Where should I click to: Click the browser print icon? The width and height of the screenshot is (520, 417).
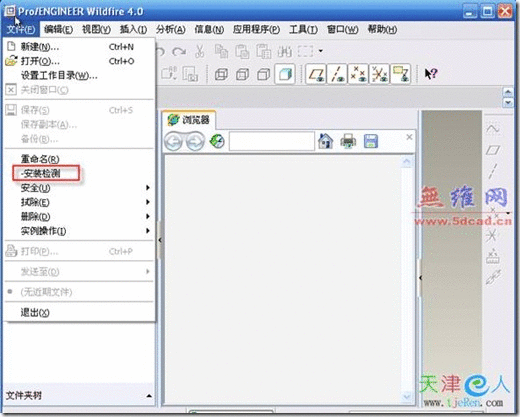click(x=348, y=141)
